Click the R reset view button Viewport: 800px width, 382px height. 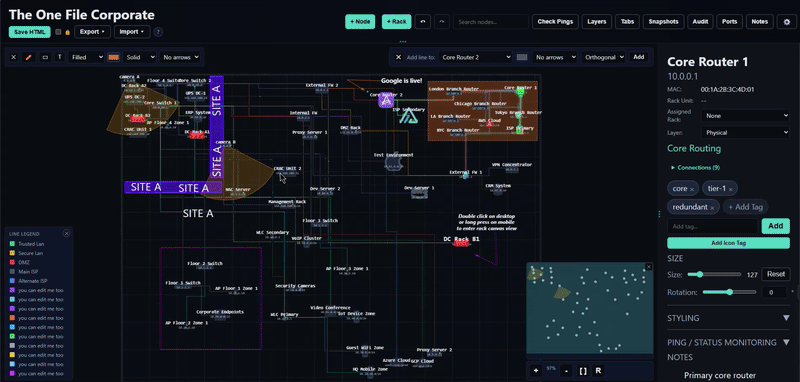point(598,370)
